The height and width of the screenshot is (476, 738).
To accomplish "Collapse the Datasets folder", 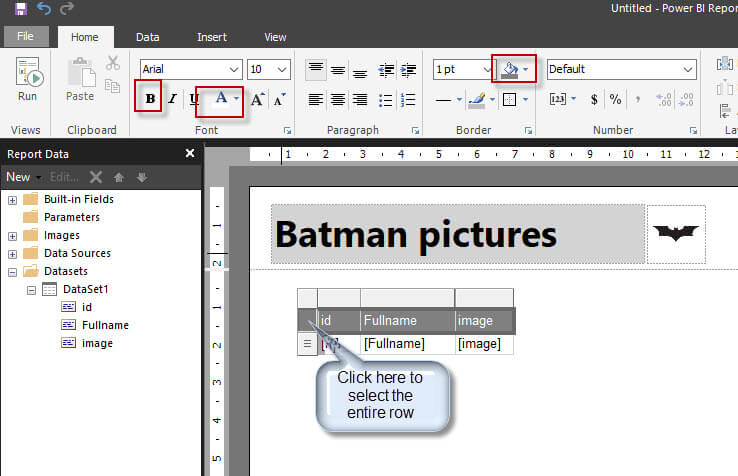I will point(12,272).
